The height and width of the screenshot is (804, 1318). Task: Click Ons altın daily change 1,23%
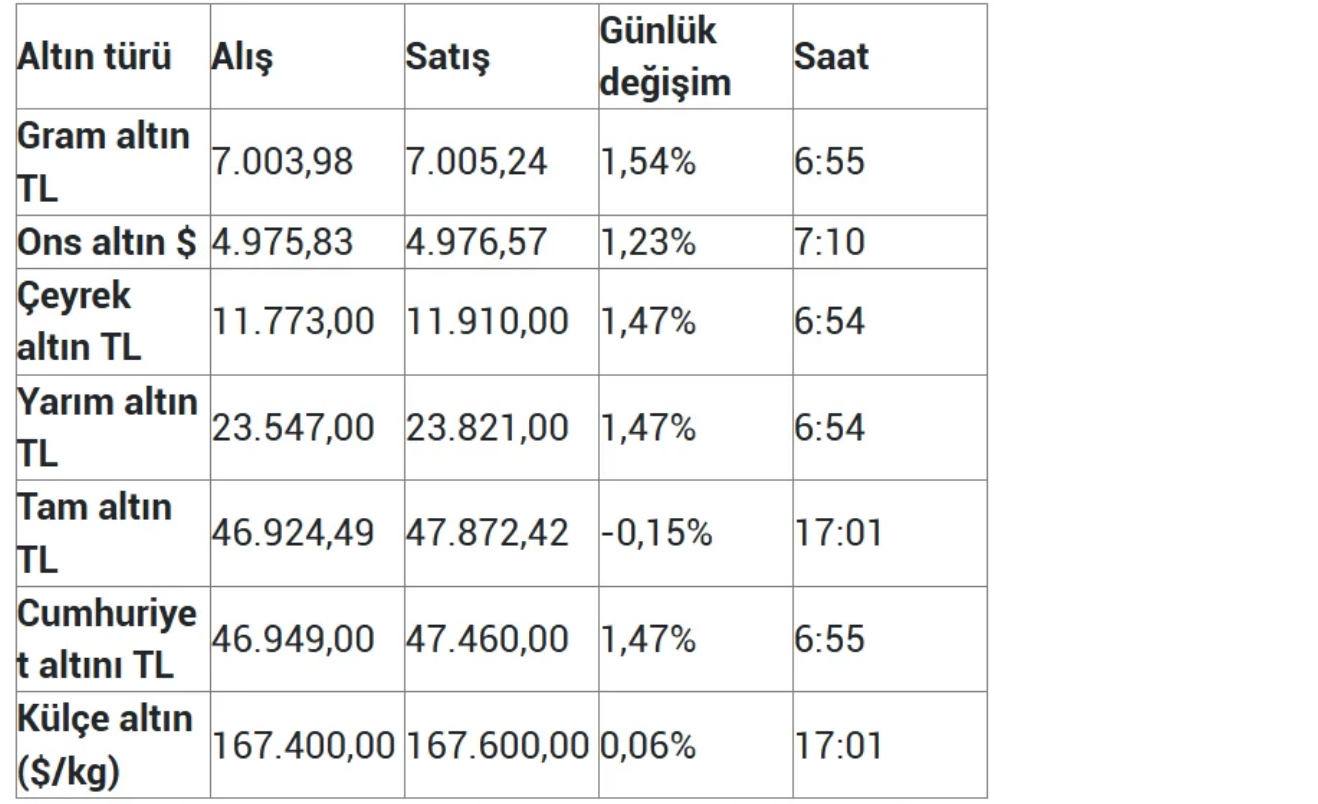click(x=648, y=242)
